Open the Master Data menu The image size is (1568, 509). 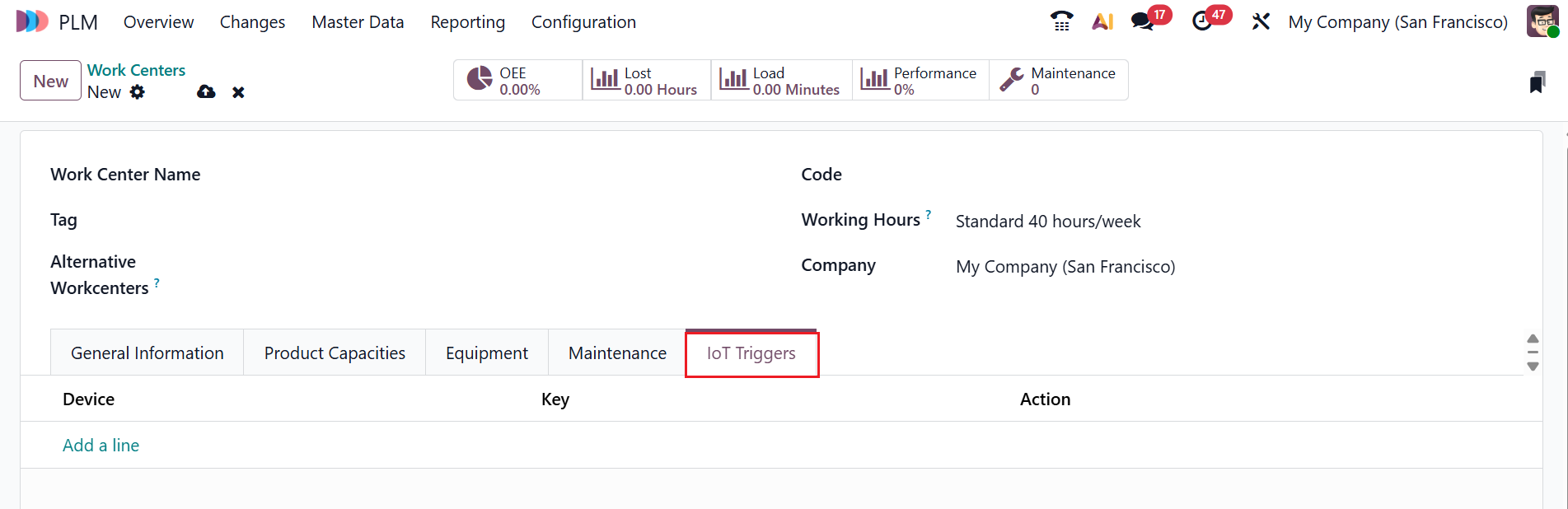(x=358, y=22)
